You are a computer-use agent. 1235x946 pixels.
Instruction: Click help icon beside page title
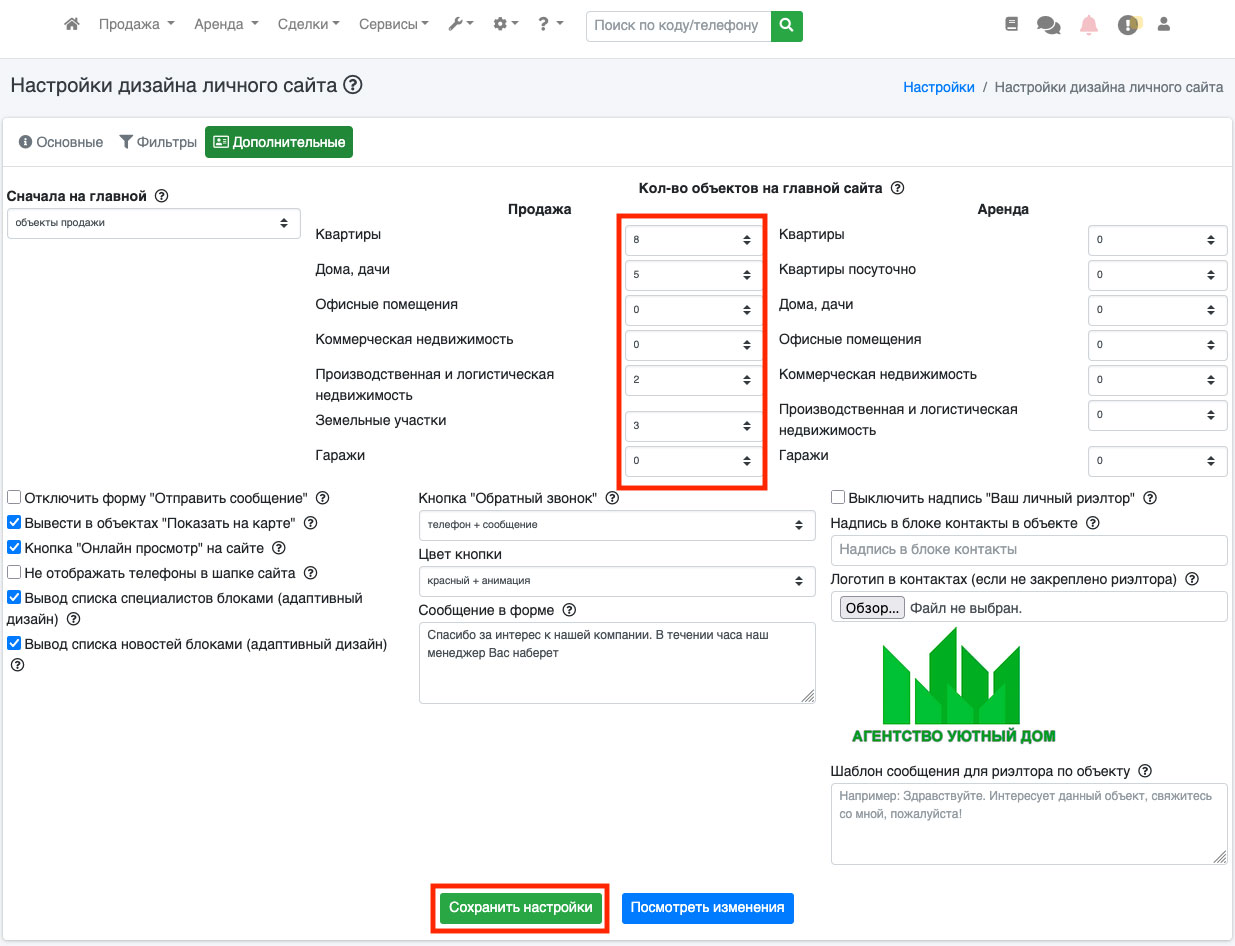click(x=352, y=85)
